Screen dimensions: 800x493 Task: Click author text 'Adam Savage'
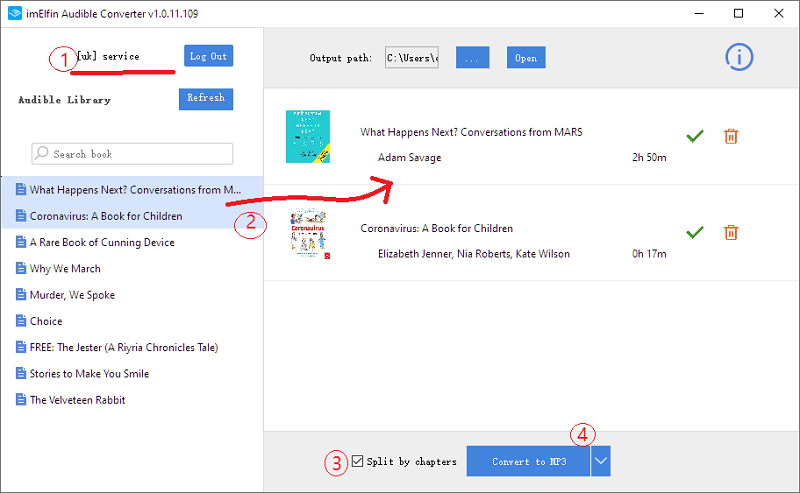[409, 157]
